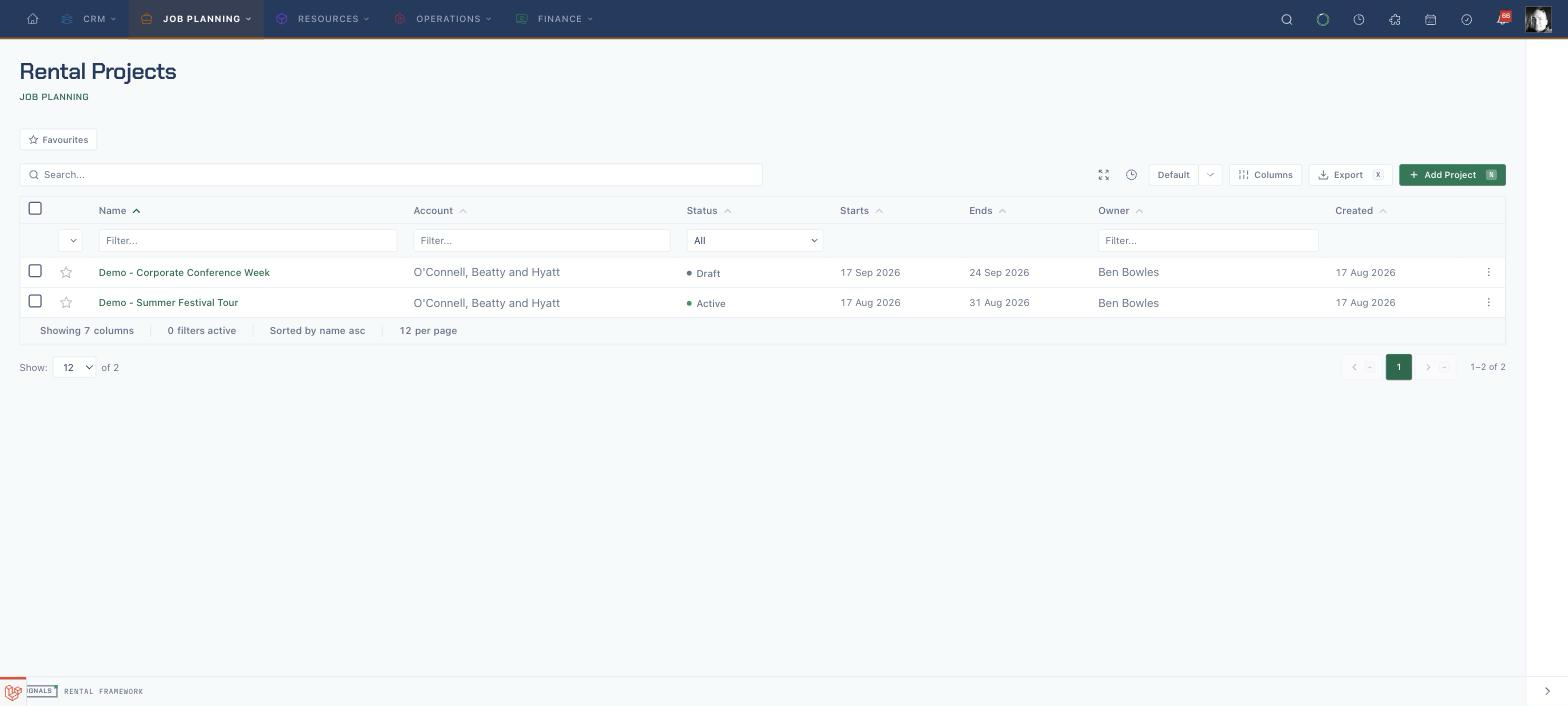
Task: Tick the Summer Festival Tour row checkbox
Action: click(x=35, y=301)
